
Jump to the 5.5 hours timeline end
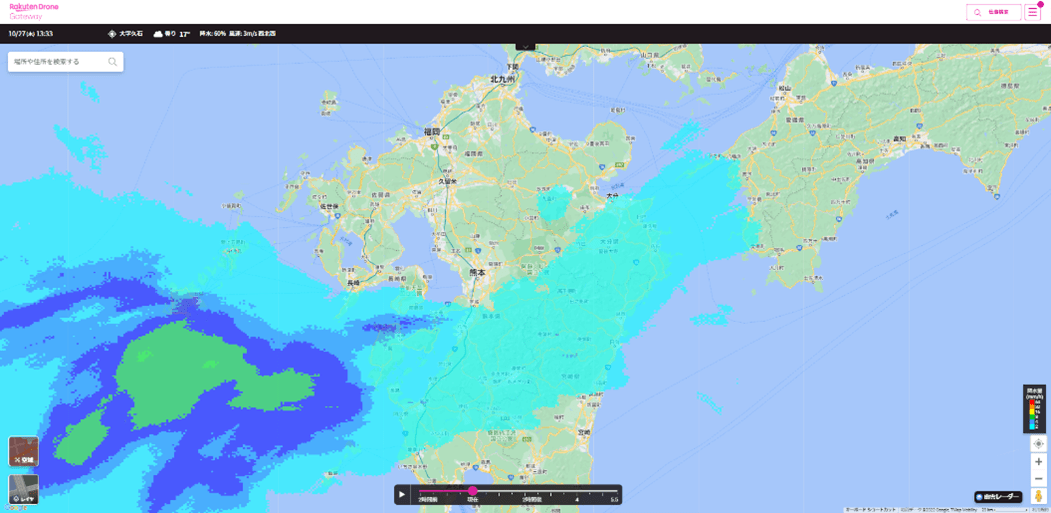pyautogui.click(x=613, y=500)
